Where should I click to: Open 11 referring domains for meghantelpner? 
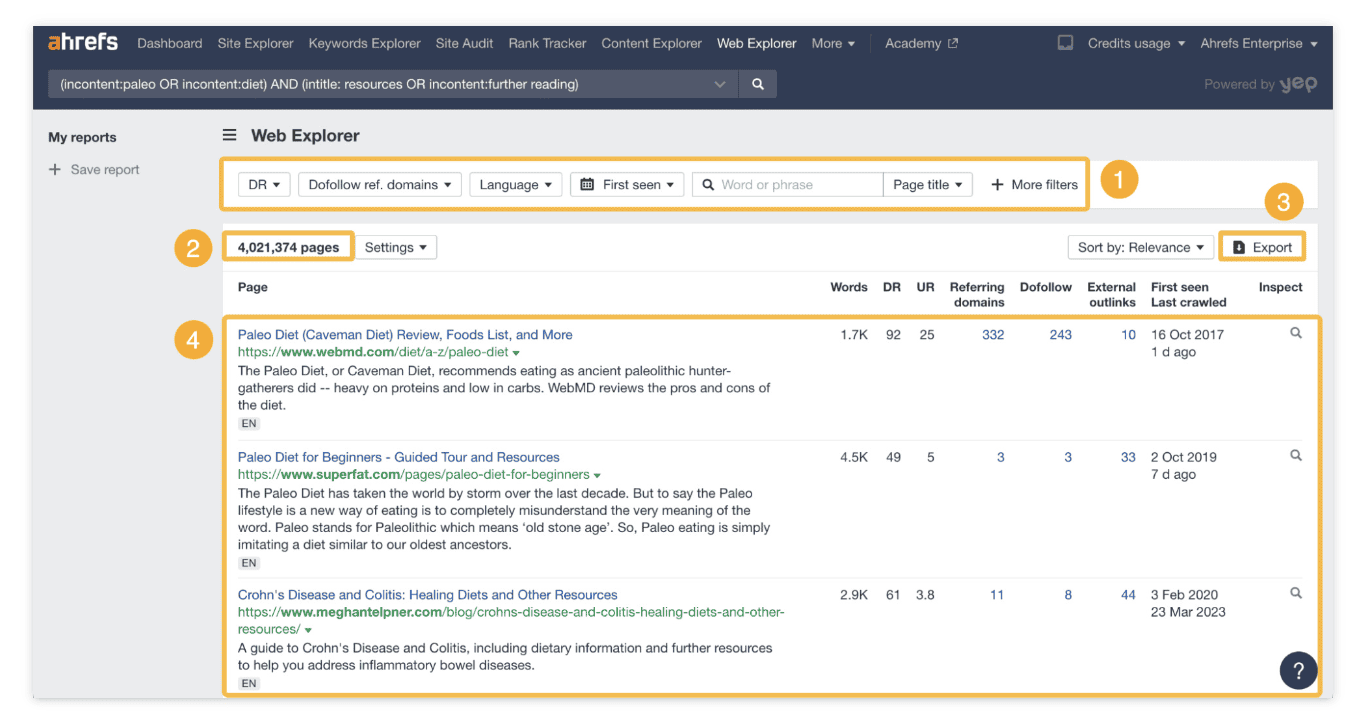(997, 594)
